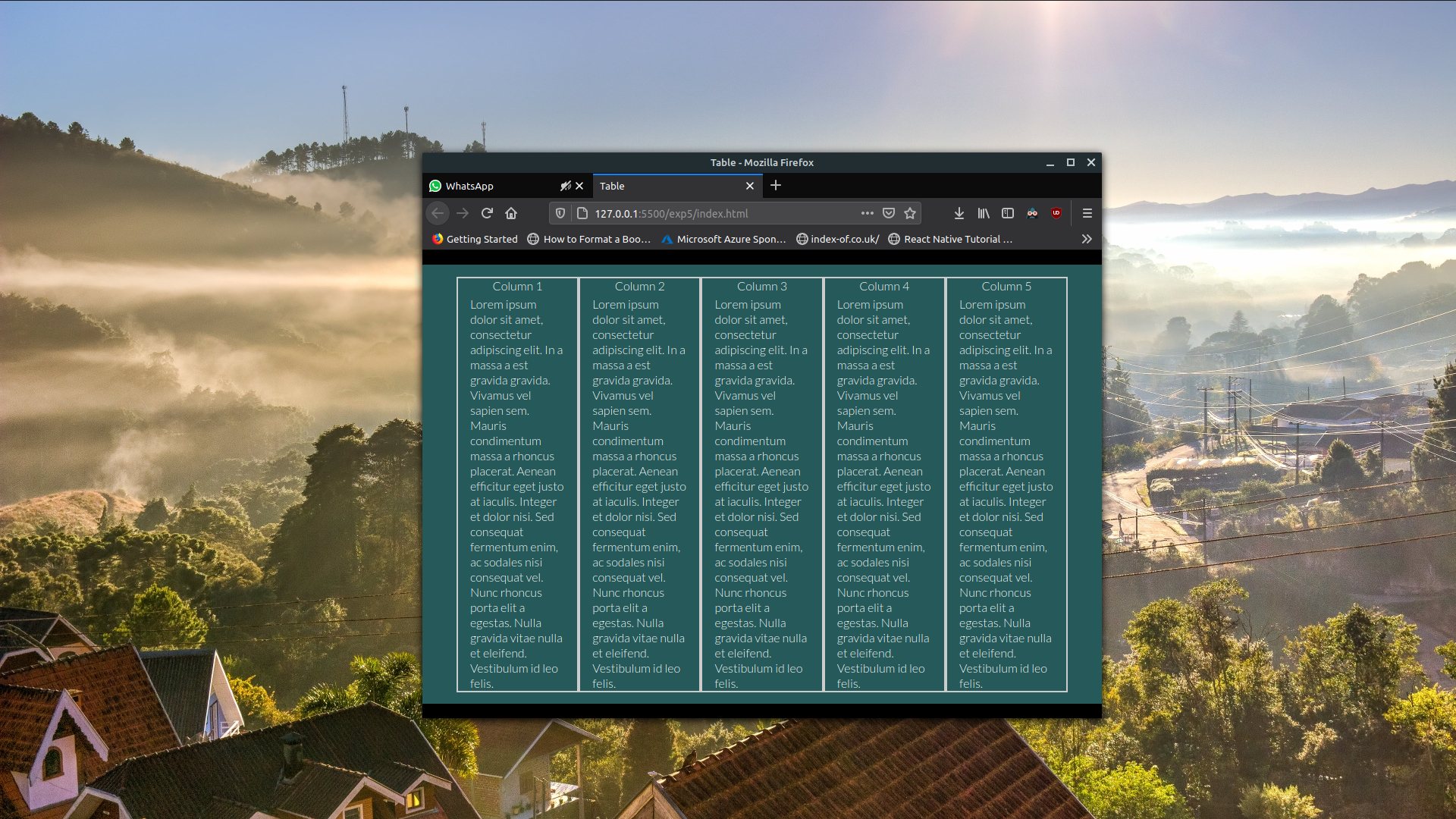Unmute the WhatsApp tab audio
Screen dimensions: 1456x819
point(565,186)
